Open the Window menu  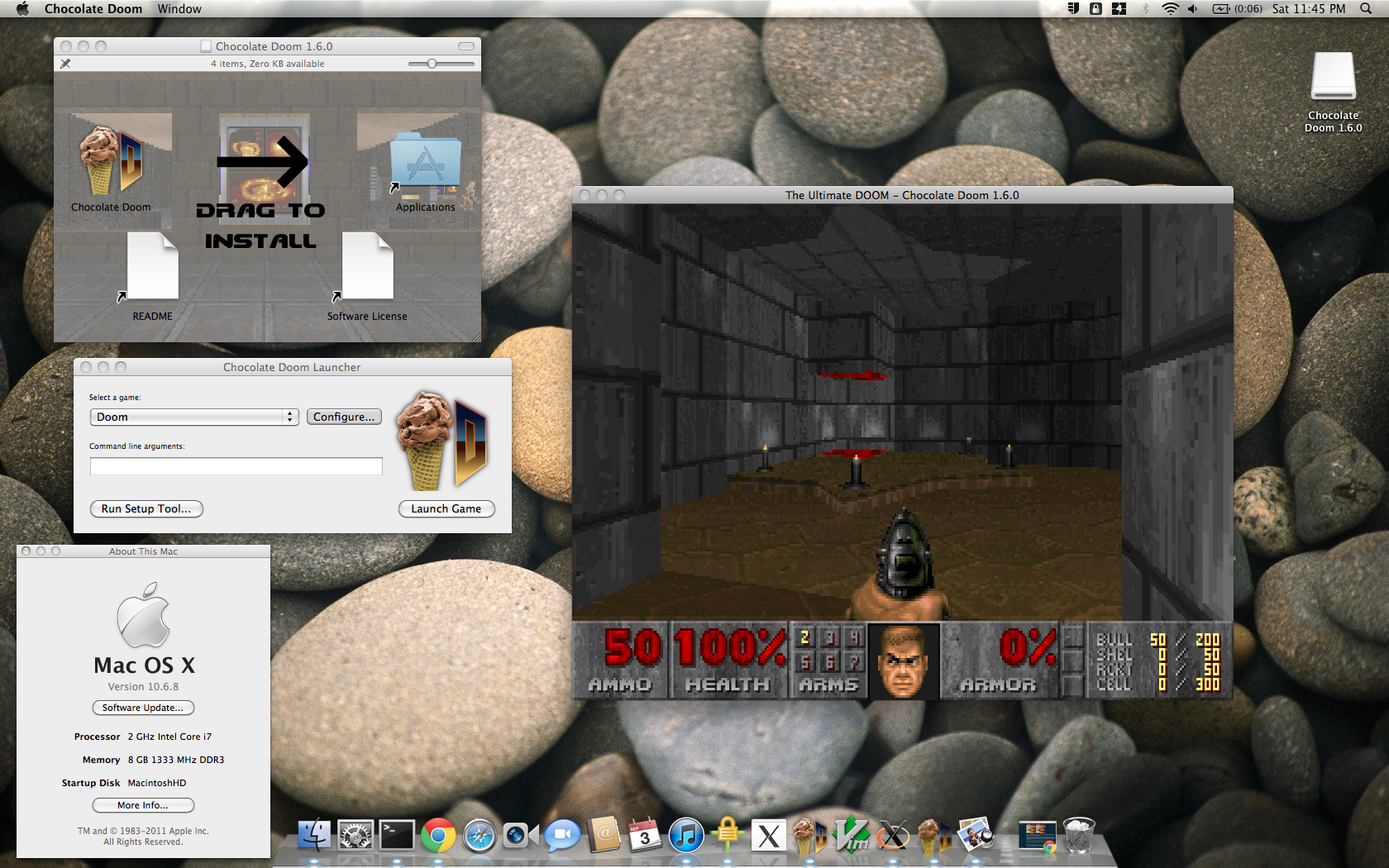pos(179,9)
